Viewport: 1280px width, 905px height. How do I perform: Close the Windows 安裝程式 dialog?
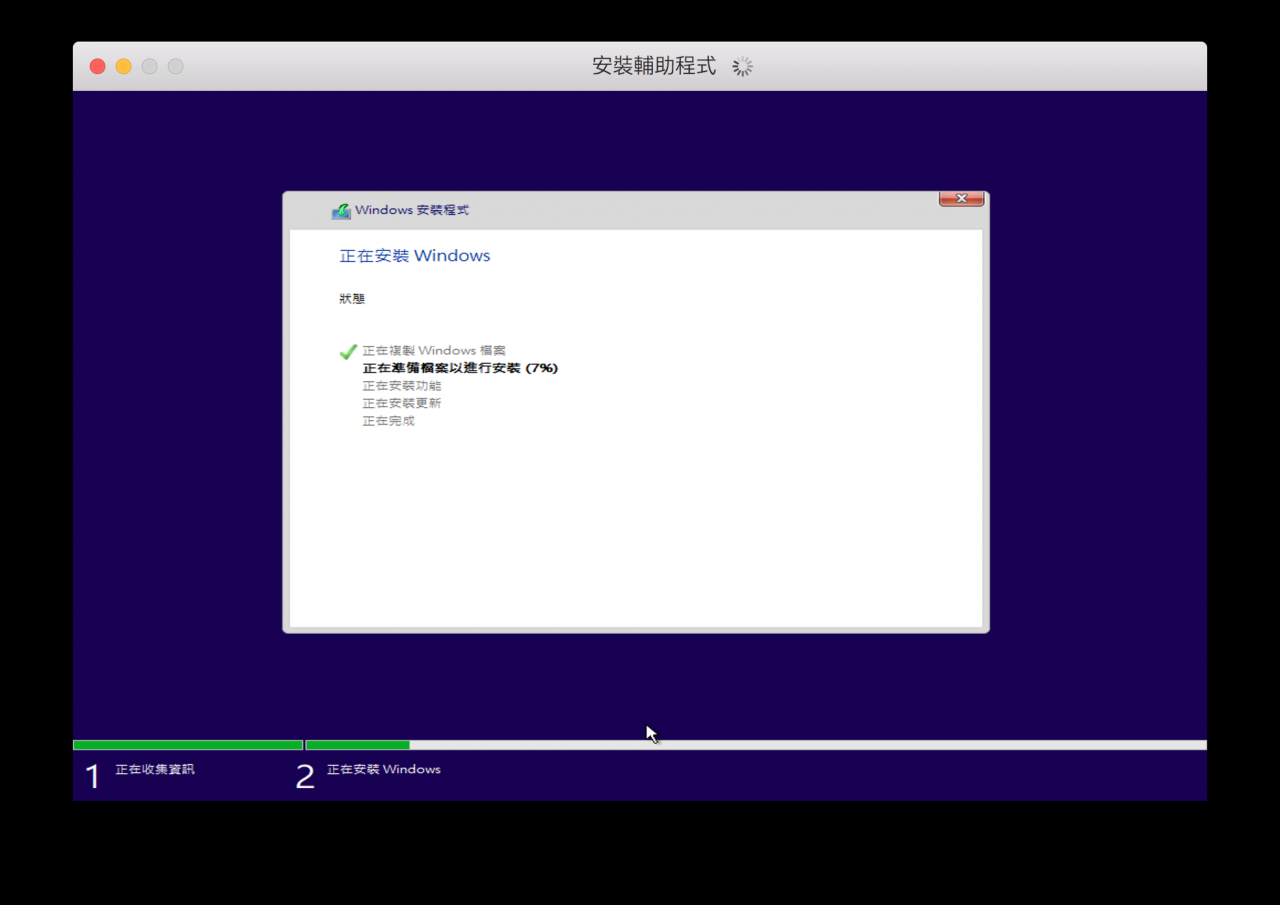click(962, 198)
